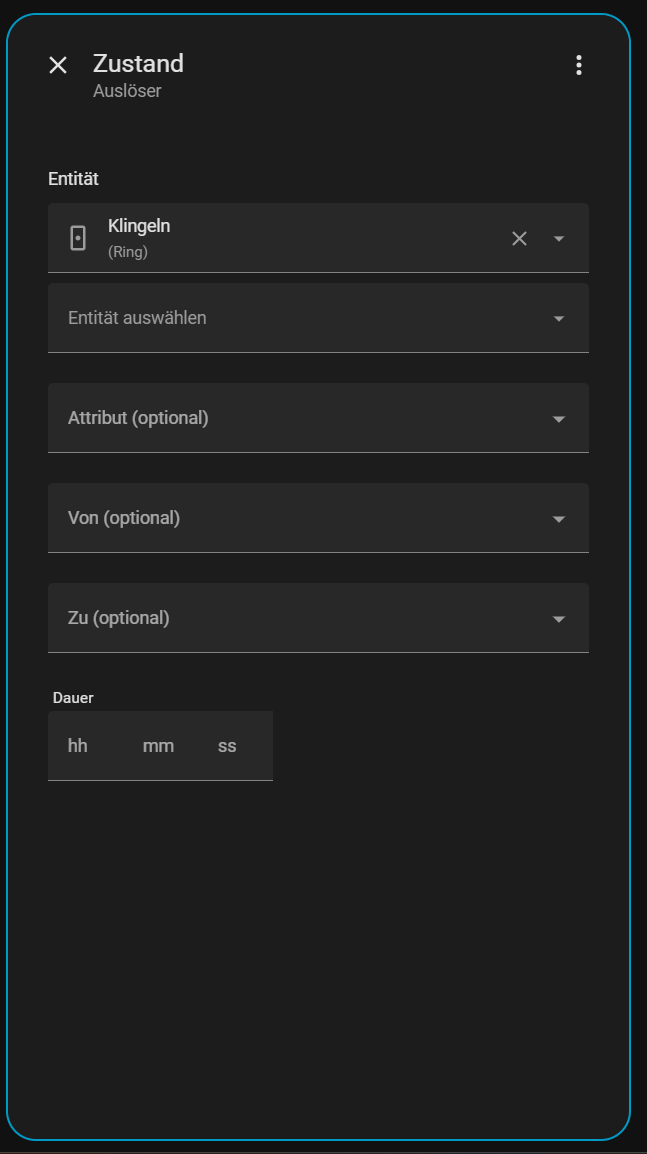This screenshot has width=647, height=1154.
Task: Click the Zustand dialog title
Action: point(138,64)
